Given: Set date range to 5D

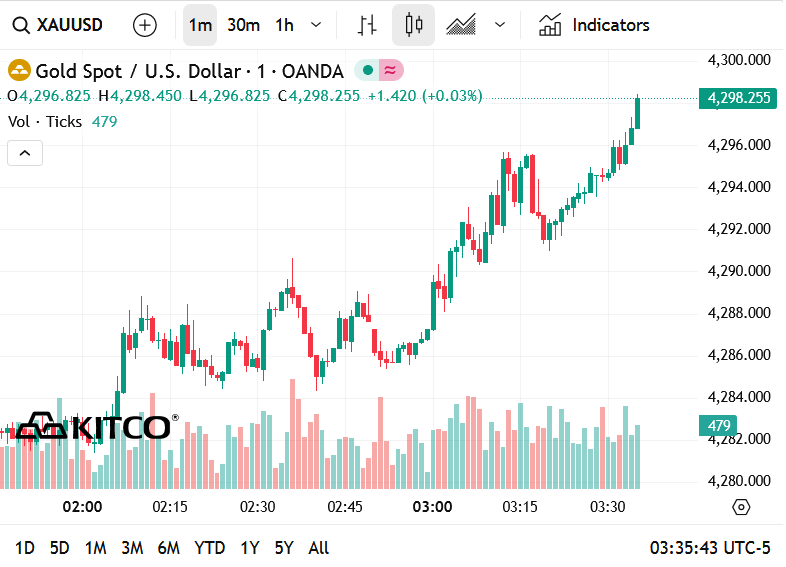Looking at the screenshot, I should (x=59, y=548).
